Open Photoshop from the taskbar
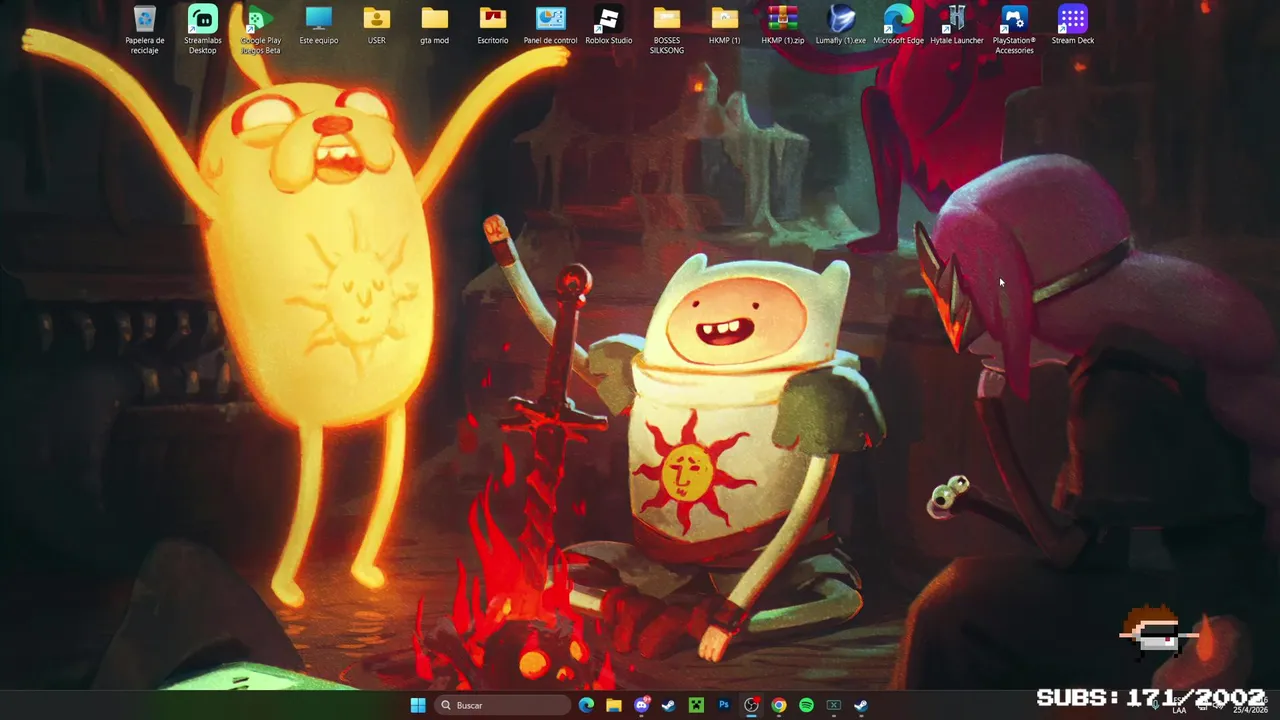The image size is (1280, 720). tap(724, 705)
